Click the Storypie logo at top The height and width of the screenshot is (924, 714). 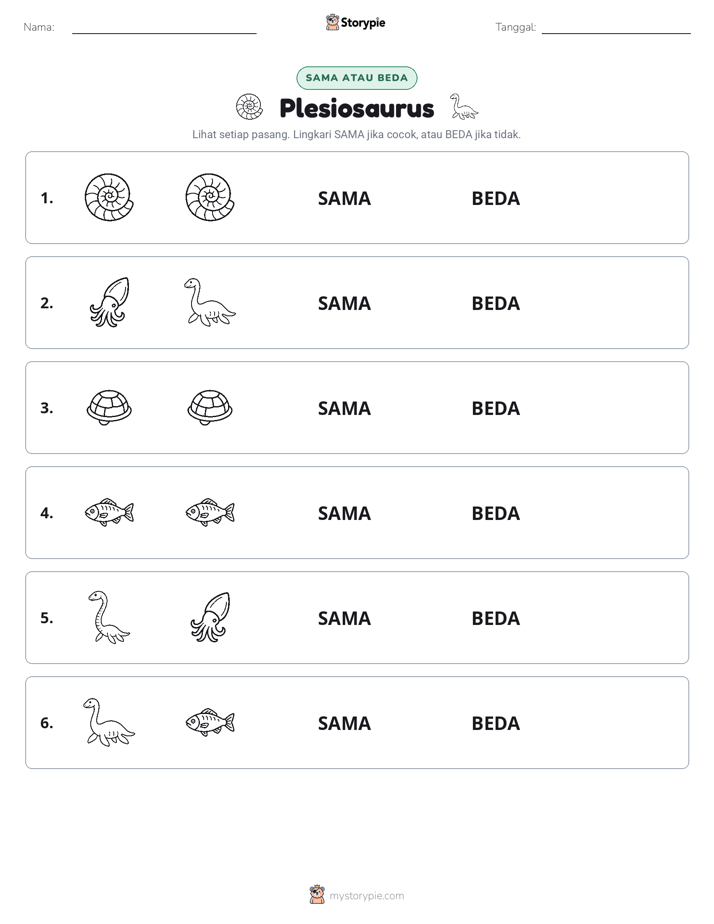356,22
